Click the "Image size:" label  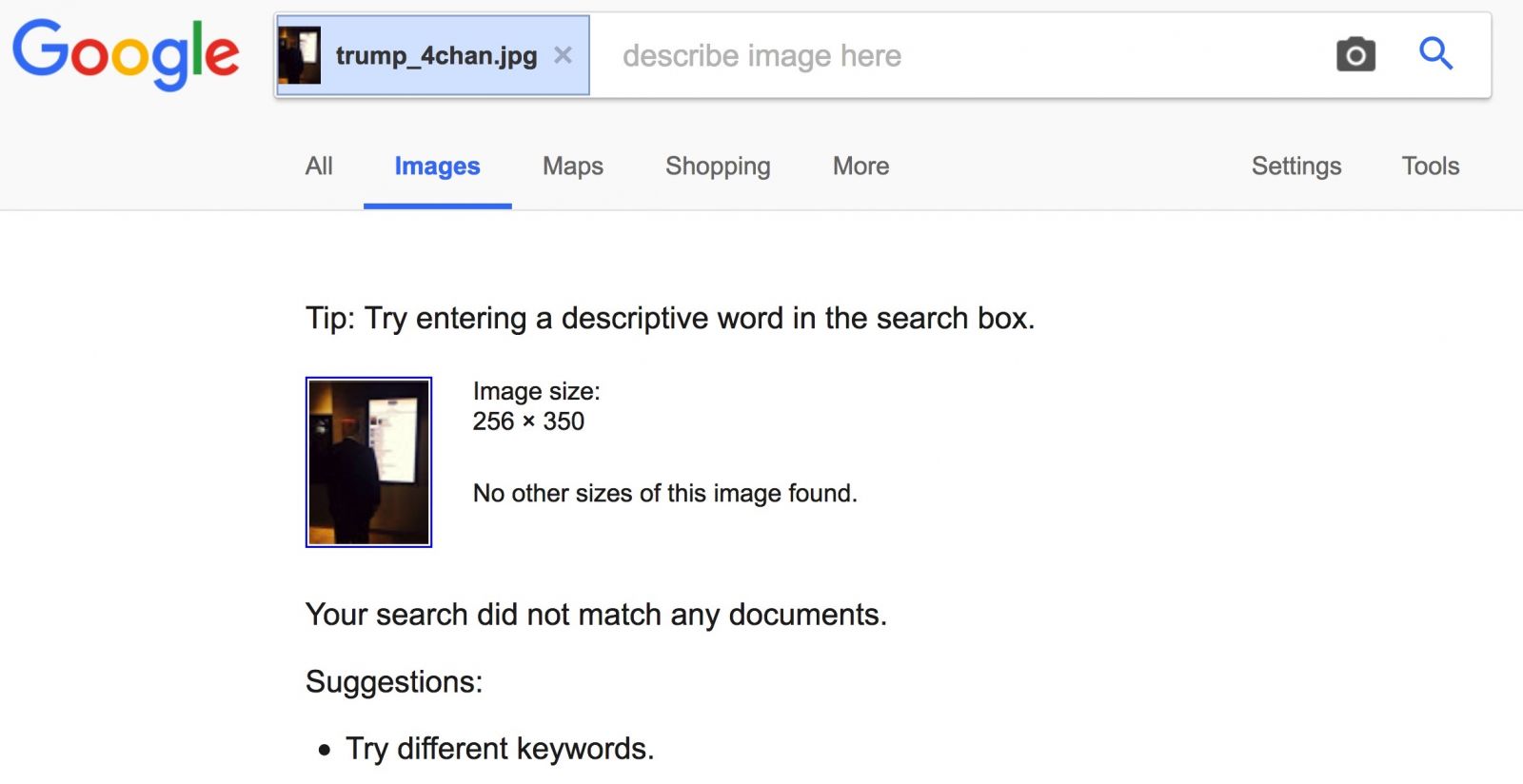(x=536, y=391)
